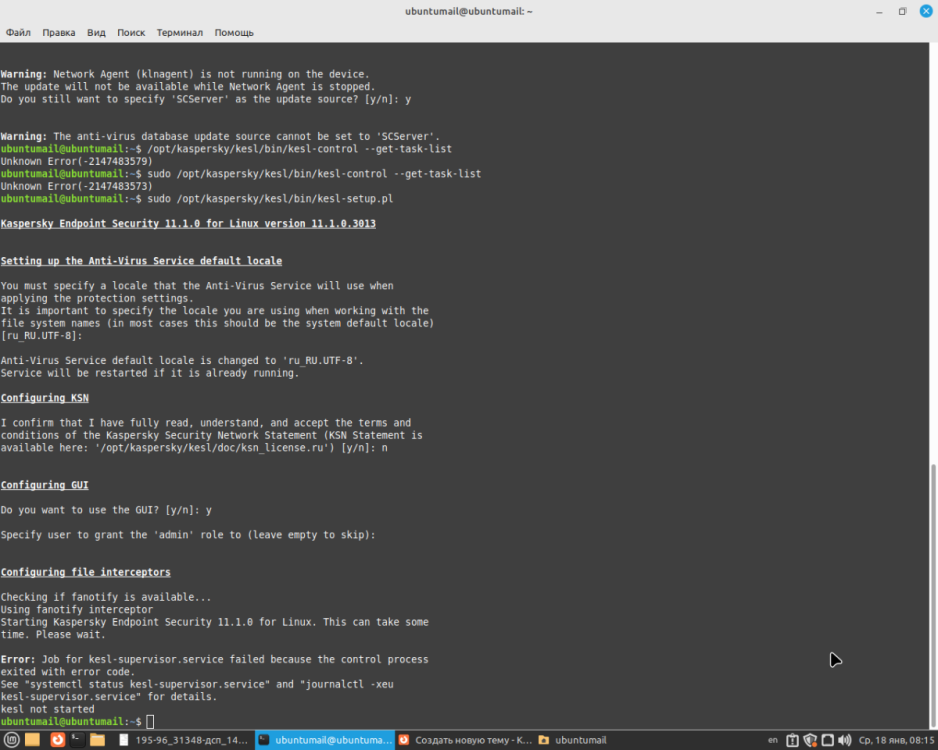Click the 'kesl not started' line
The image size is (938, 750).
coord(47,709)
